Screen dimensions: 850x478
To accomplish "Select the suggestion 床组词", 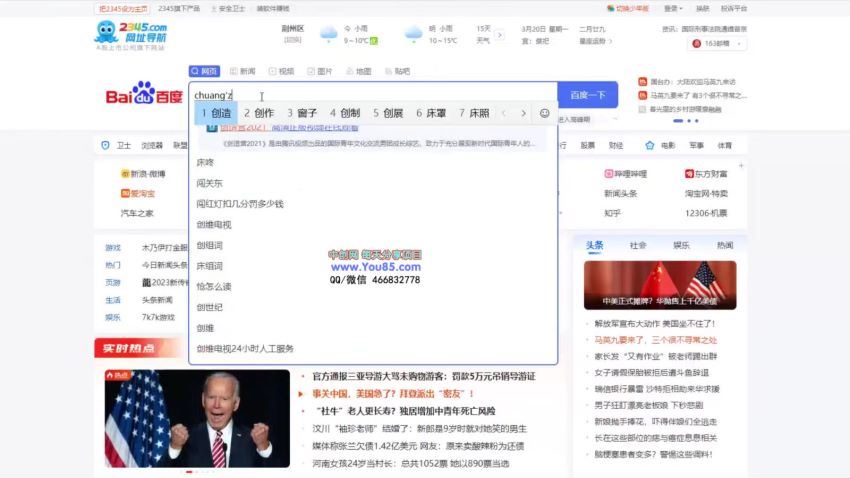I will click(209, 266).
